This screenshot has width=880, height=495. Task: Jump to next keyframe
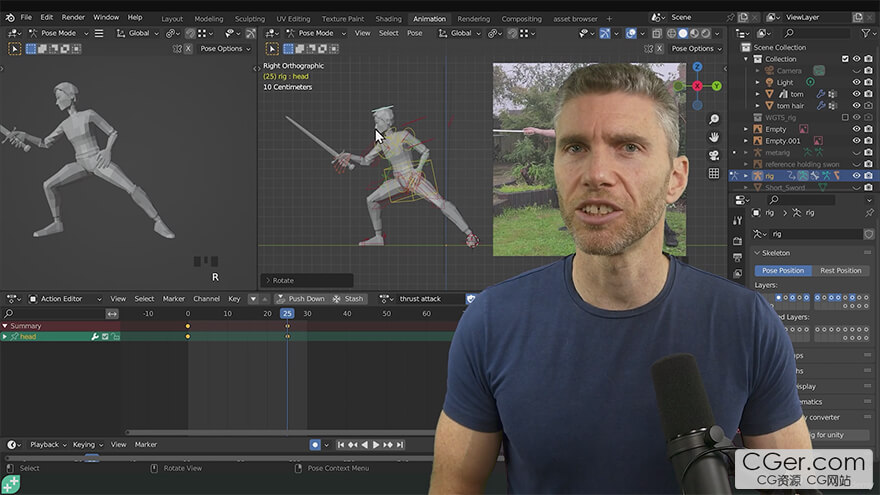388,444
